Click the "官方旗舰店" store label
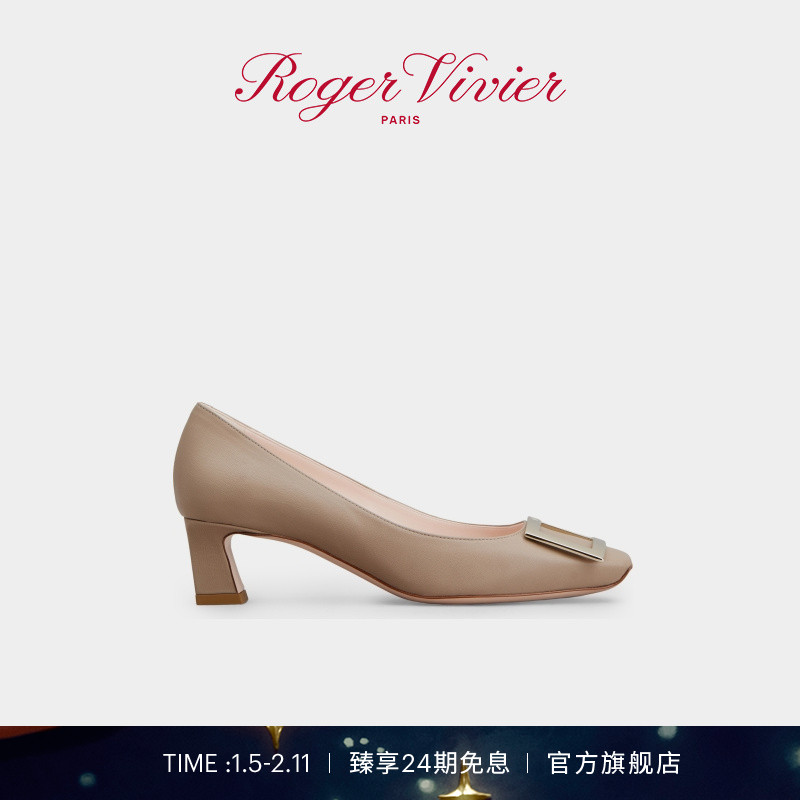The width and height of the screenshot is (800, 800). pyautogui.click(x=614, y=763)
